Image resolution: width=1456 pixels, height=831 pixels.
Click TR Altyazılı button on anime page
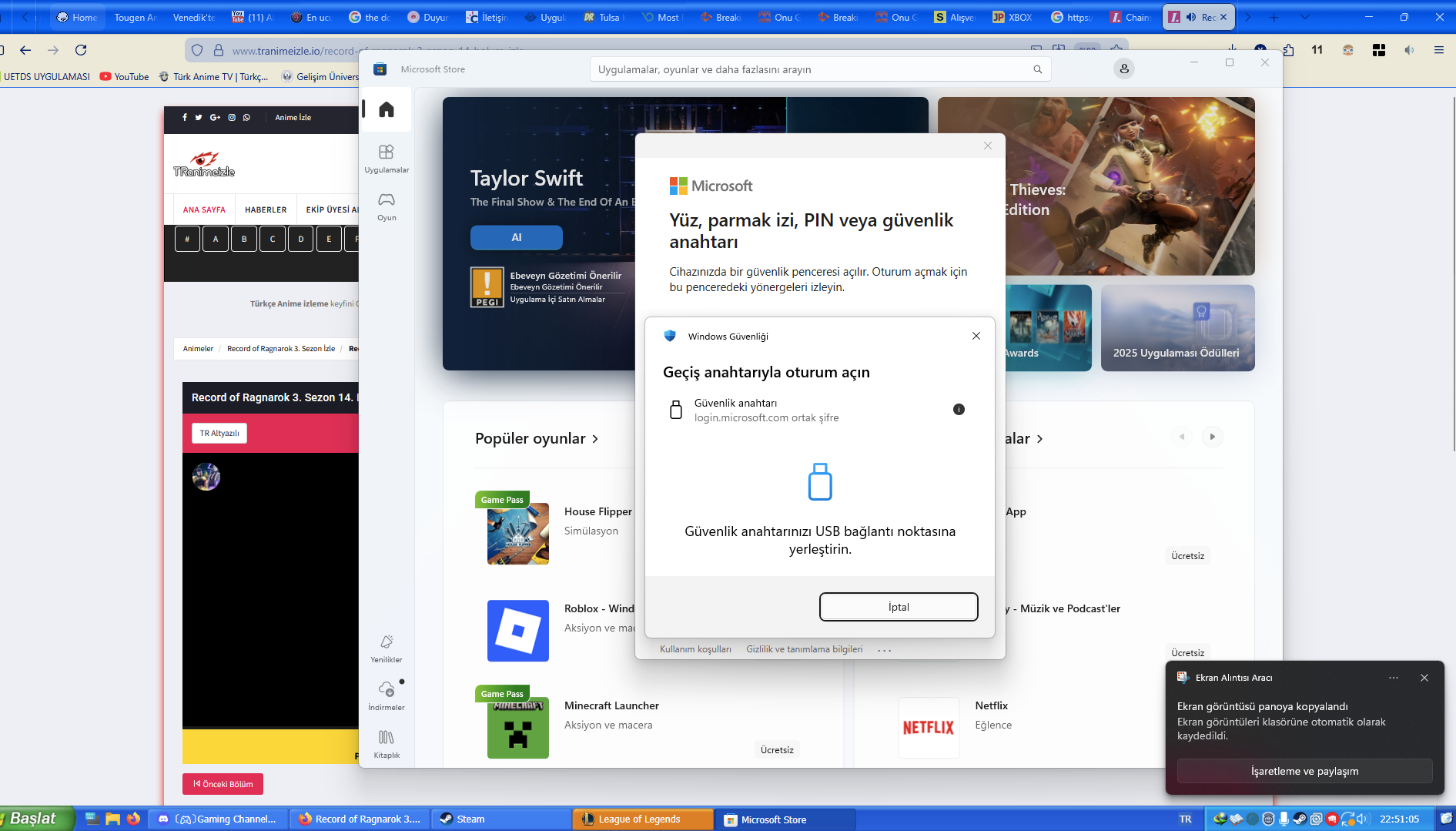point(219,433)
